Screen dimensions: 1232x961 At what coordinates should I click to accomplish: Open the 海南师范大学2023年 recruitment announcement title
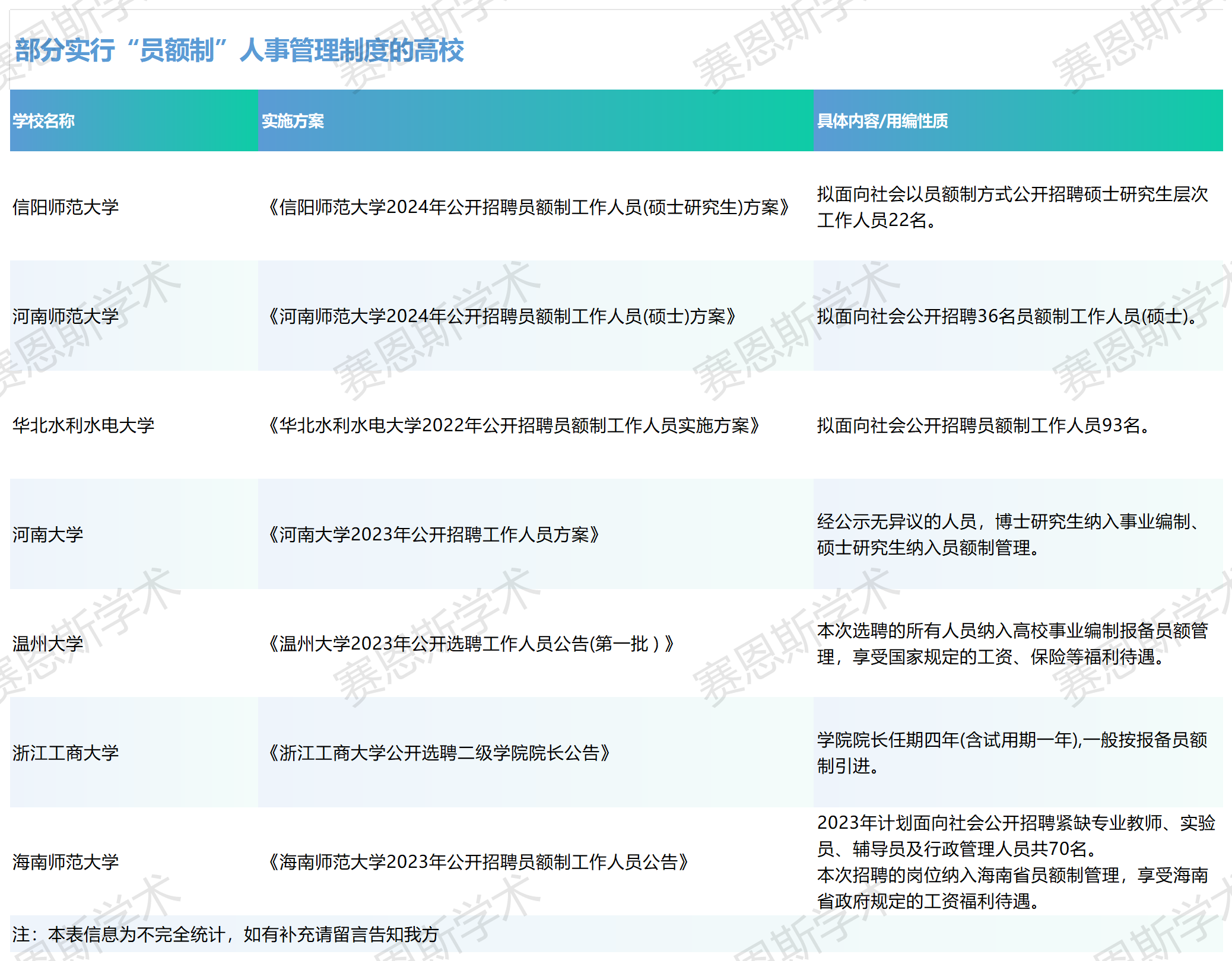pos(478,862)
